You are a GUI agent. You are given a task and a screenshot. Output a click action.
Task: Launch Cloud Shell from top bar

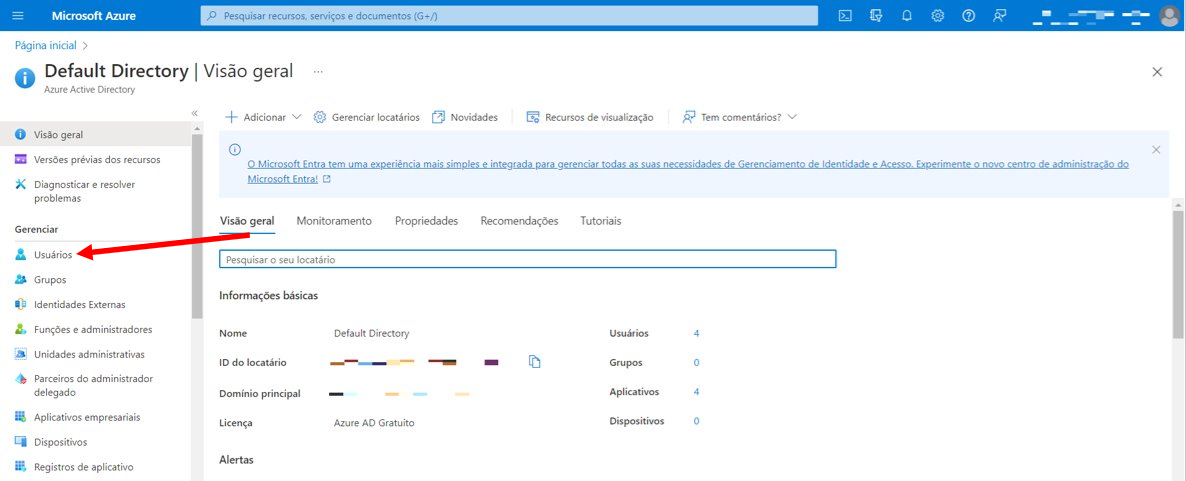846,15
